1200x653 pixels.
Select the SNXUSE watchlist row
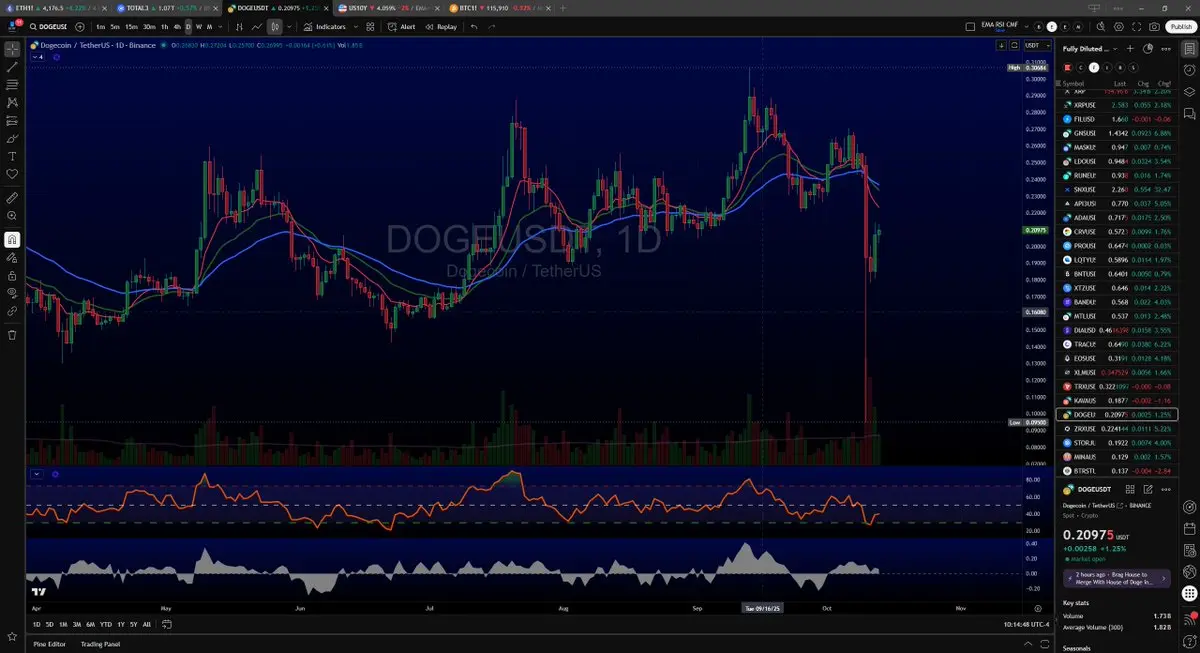tap(1116, 189)
